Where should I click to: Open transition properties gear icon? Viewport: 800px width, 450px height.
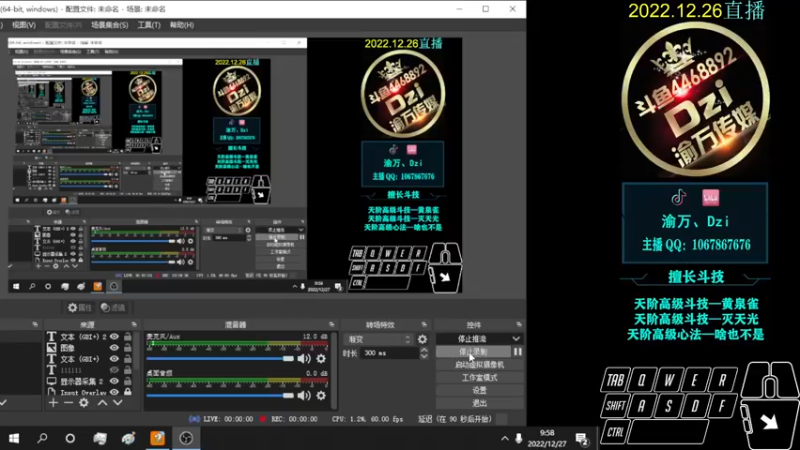tap(422, 339)
